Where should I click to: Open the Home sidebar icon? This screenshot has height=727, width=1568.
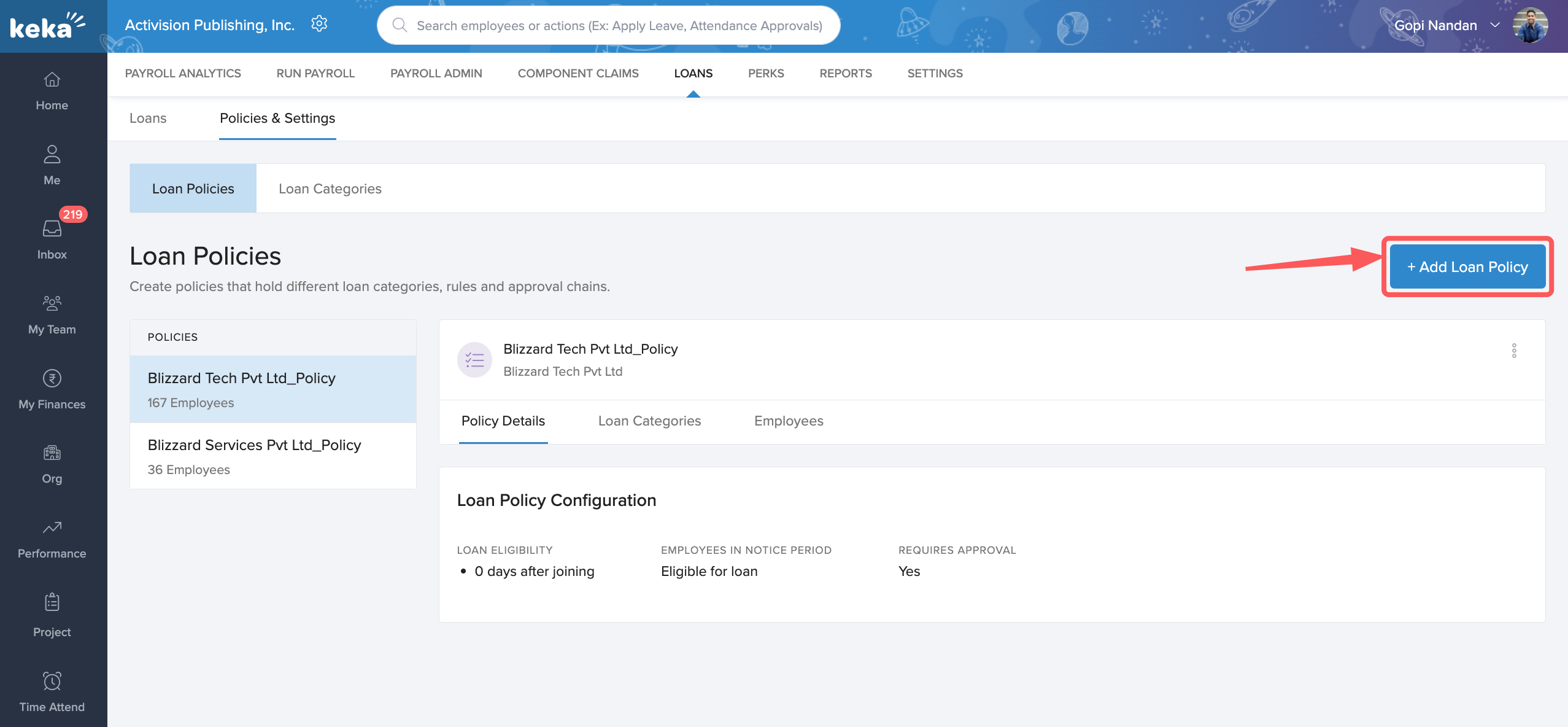coord(52,80)
